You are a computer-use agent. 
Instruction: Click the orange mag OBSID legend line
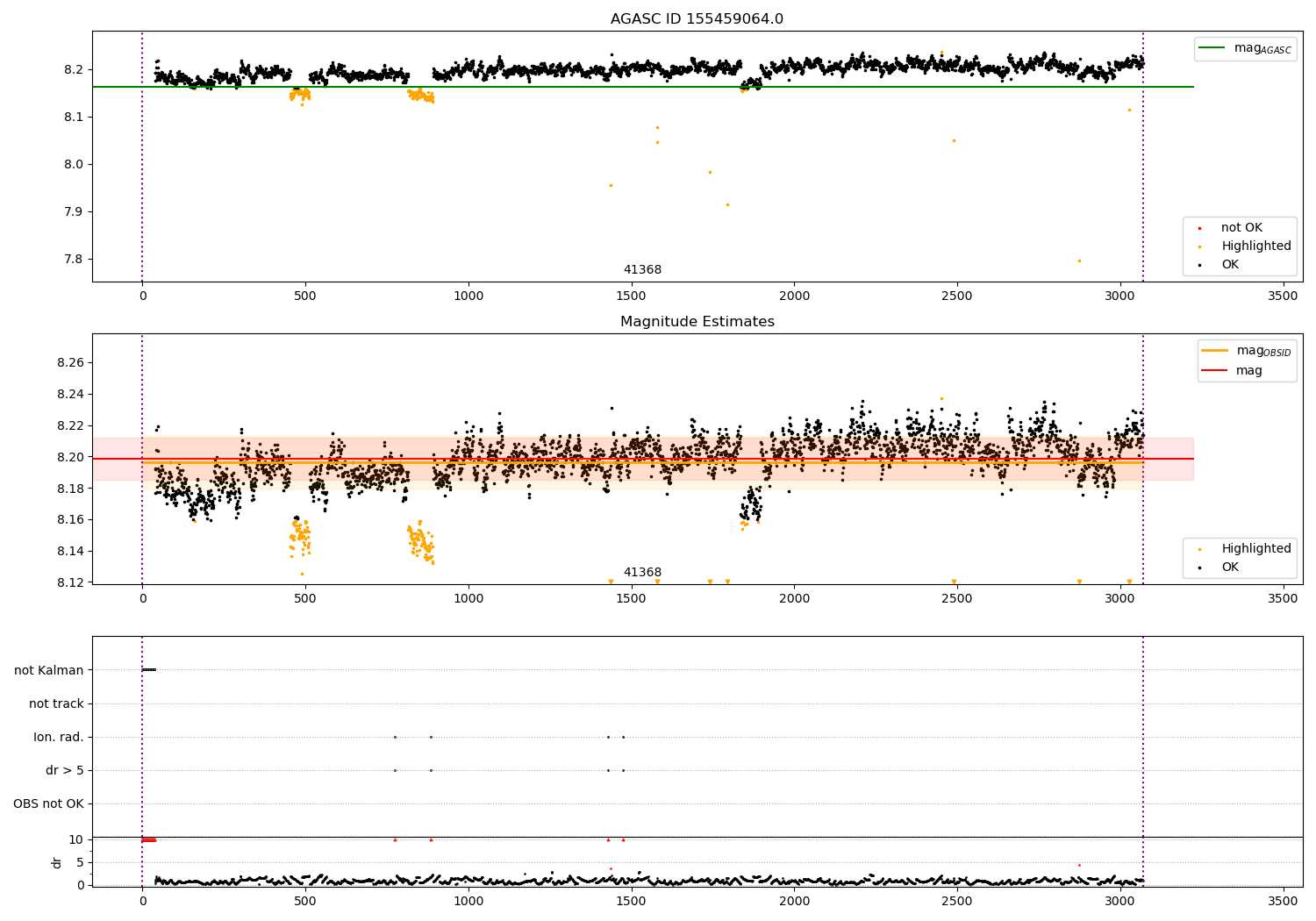(1215, 350)
